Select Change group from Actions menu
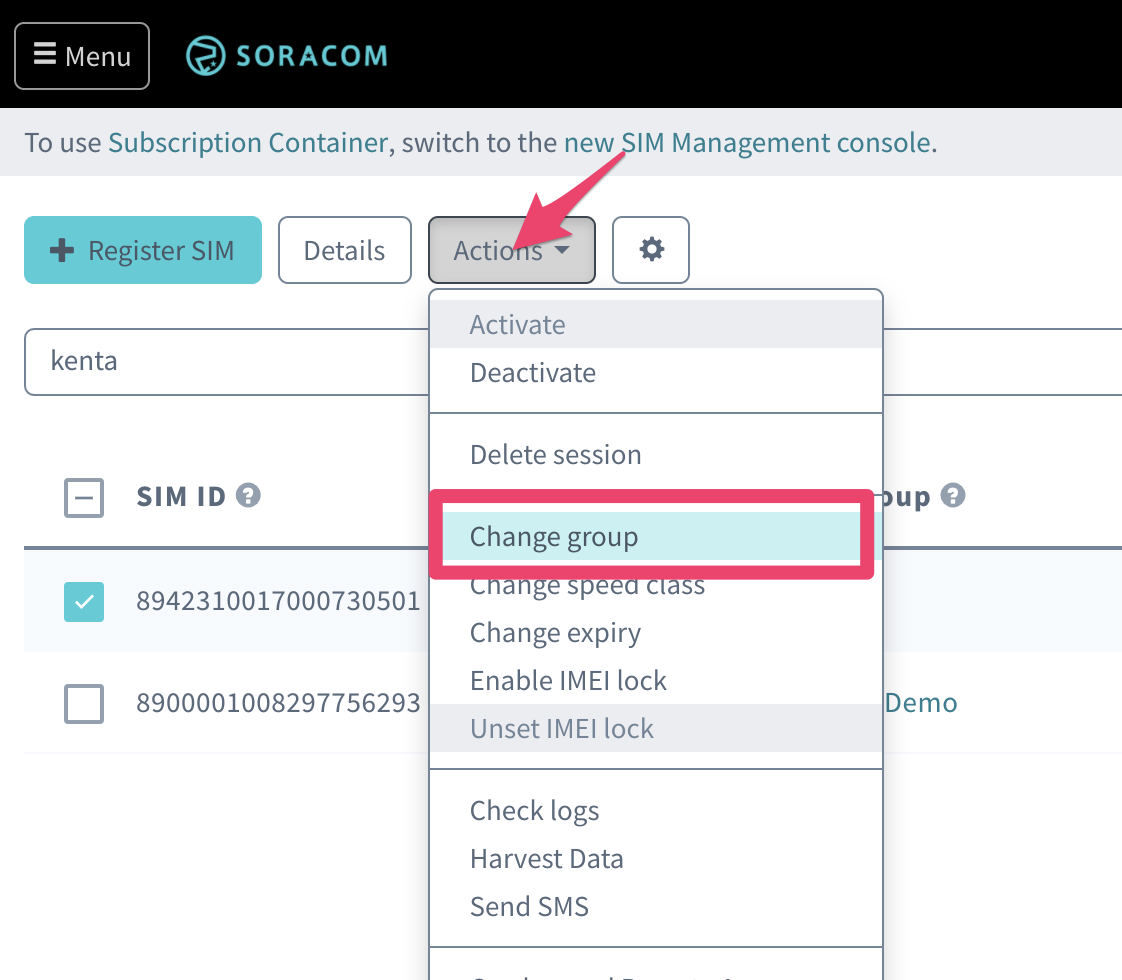This screenshot has height=980, width=1122. coord(554,537)
